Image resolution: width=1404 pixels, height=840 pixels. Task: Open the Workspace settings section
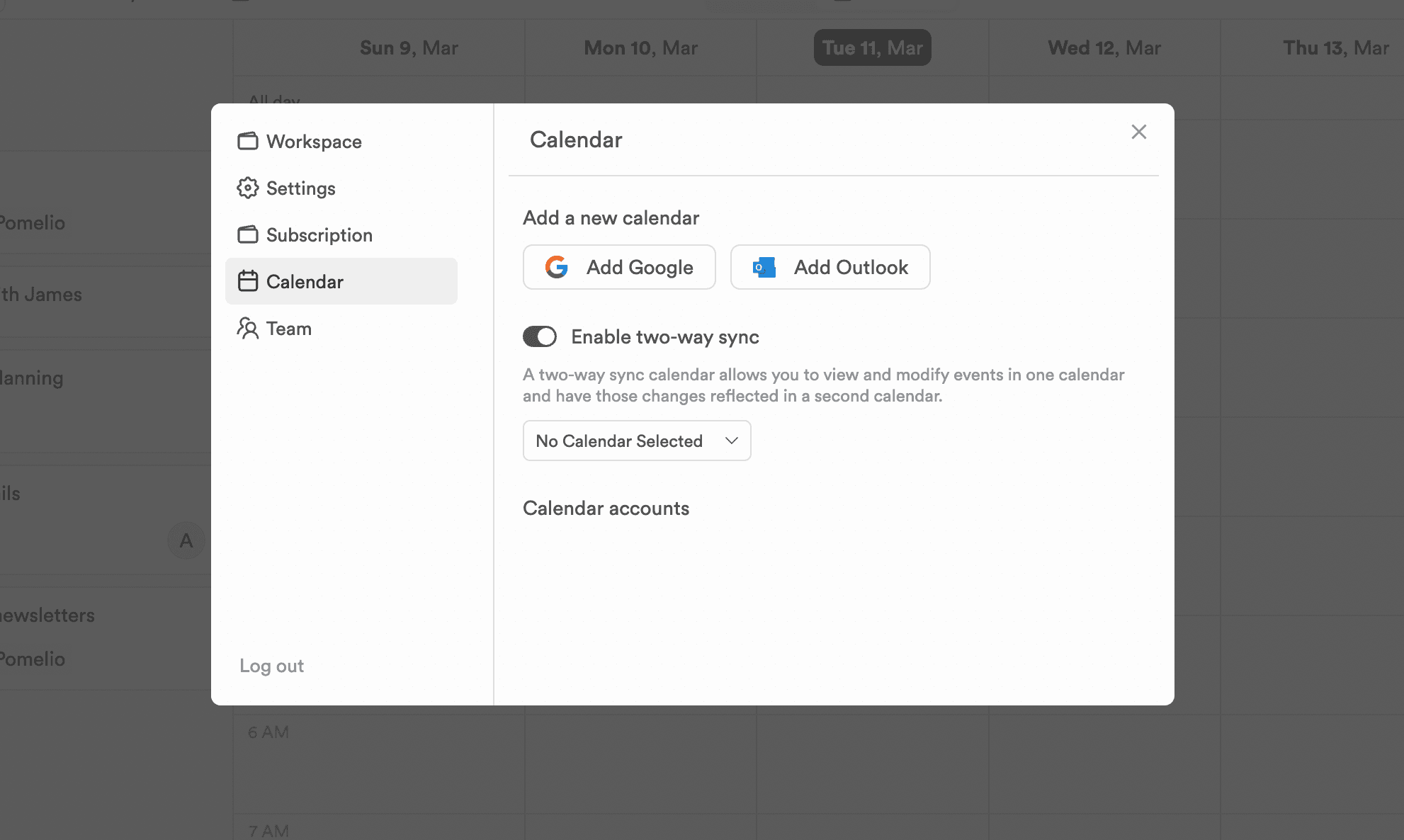click(341, 142)
